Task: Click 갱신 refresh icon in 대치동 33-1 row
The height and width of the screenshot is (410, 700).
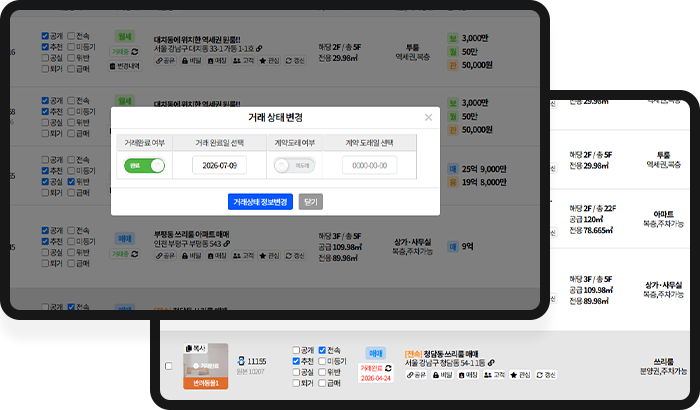Action: [295, 61]
